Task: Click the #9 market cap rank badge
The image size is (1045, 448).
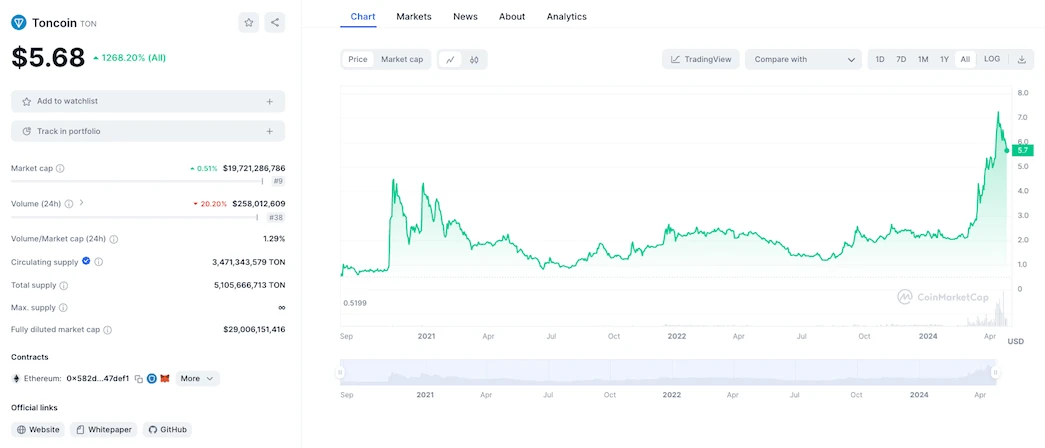Action: pyautogui.click(x=277, y=181)
